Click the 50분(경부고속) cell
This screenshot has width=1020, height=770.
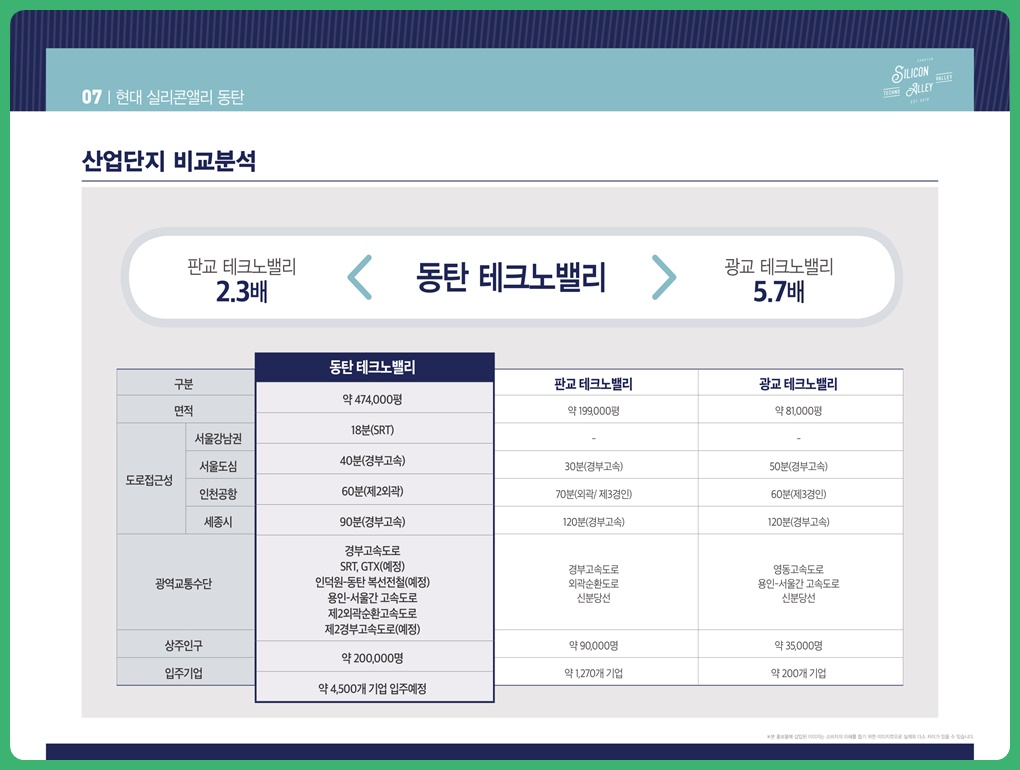798,466
